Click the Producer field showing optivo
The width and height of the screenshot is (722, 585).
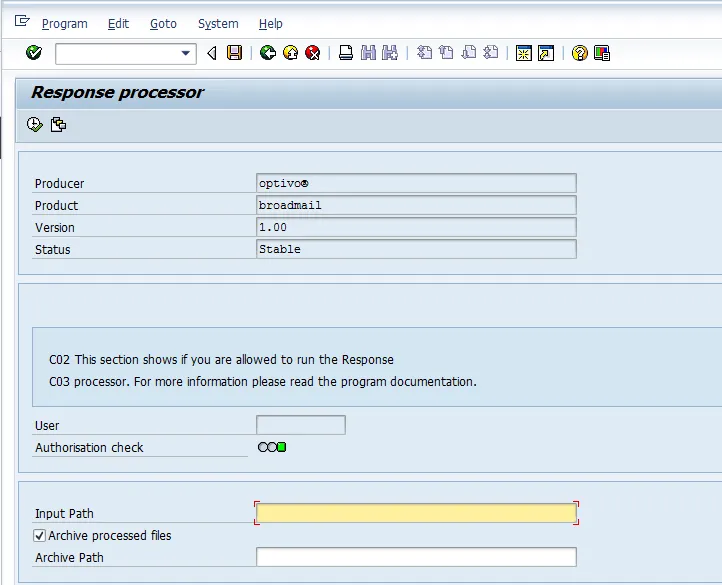416,183
